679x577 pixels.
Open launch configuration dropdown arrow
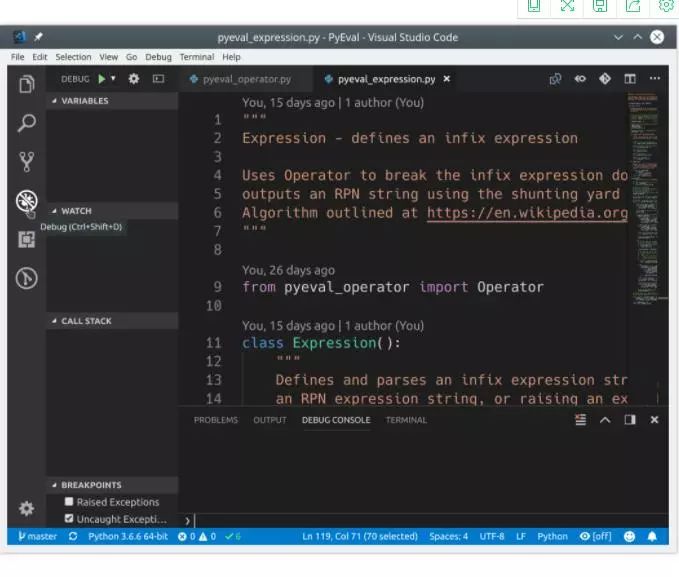pyautogui.click(x=113, y=78)
